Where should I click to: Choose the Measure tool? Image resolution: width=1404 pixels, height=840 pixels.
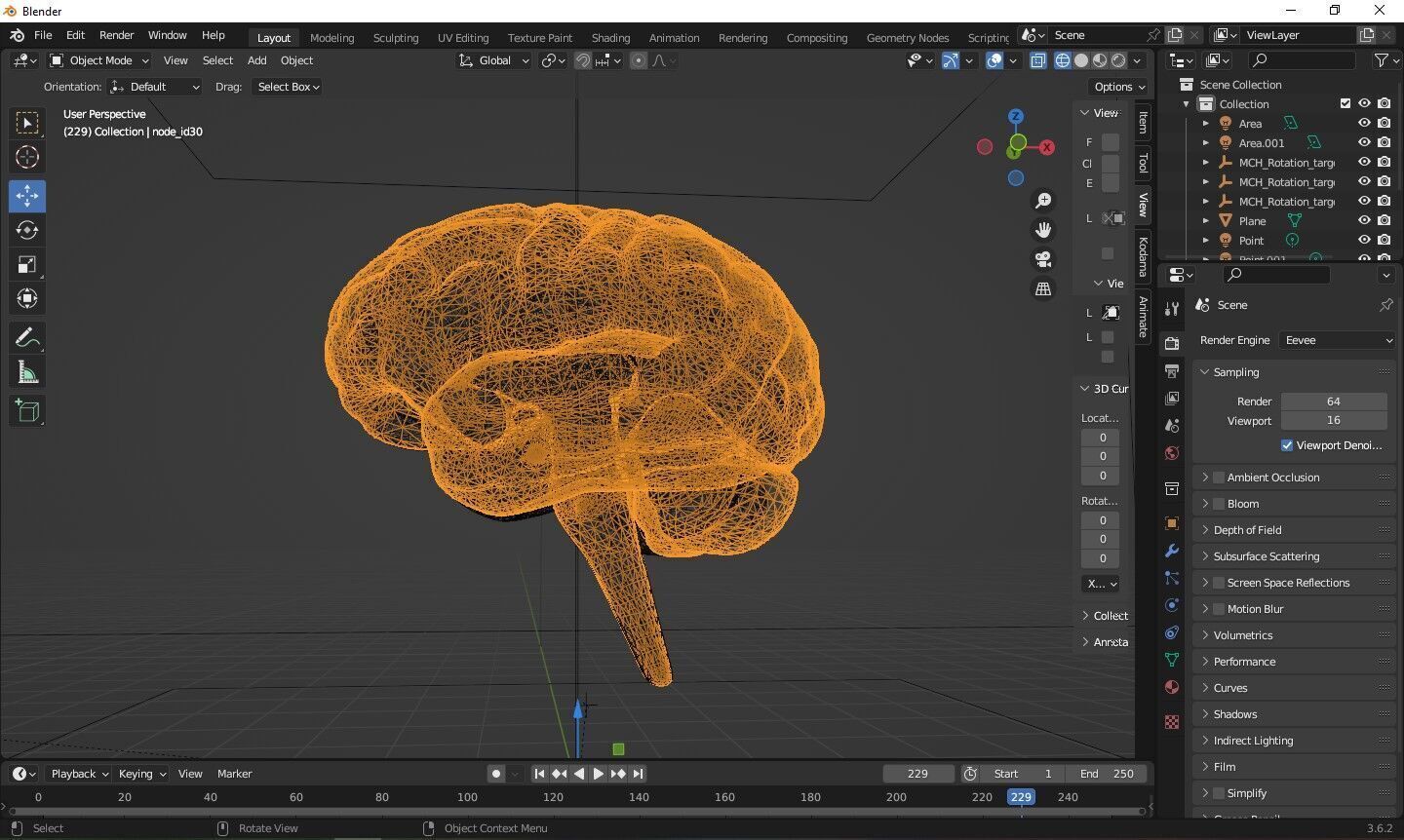click(x=27, y=372)
